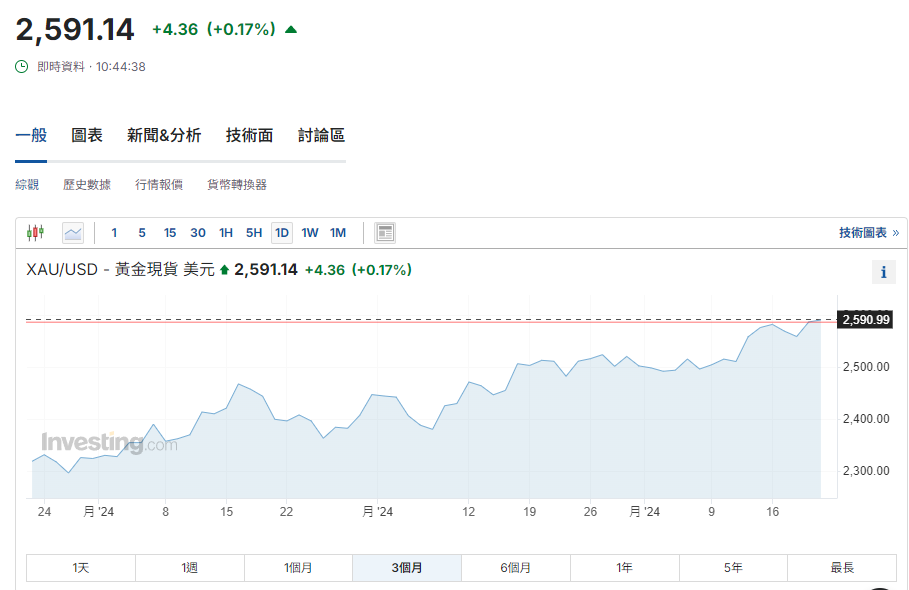Open the 貨幣轉換器 link

point(237,185)
